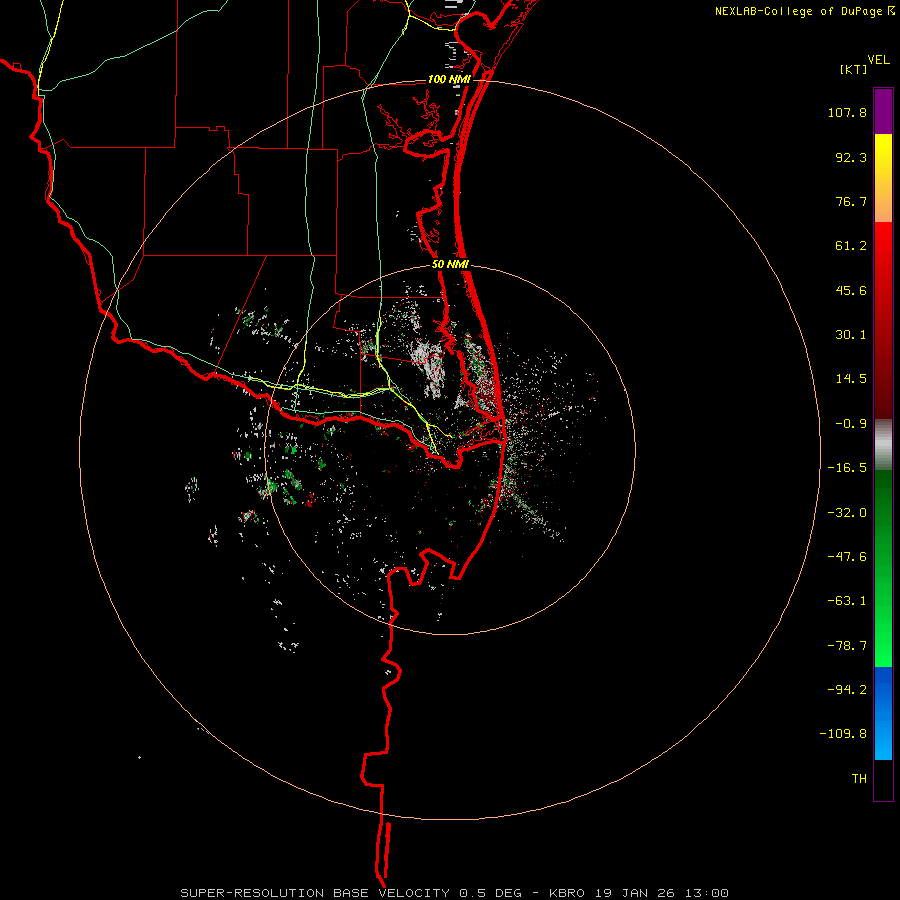
Task: Pick the blue segment of the color bar
Action: 883,713
